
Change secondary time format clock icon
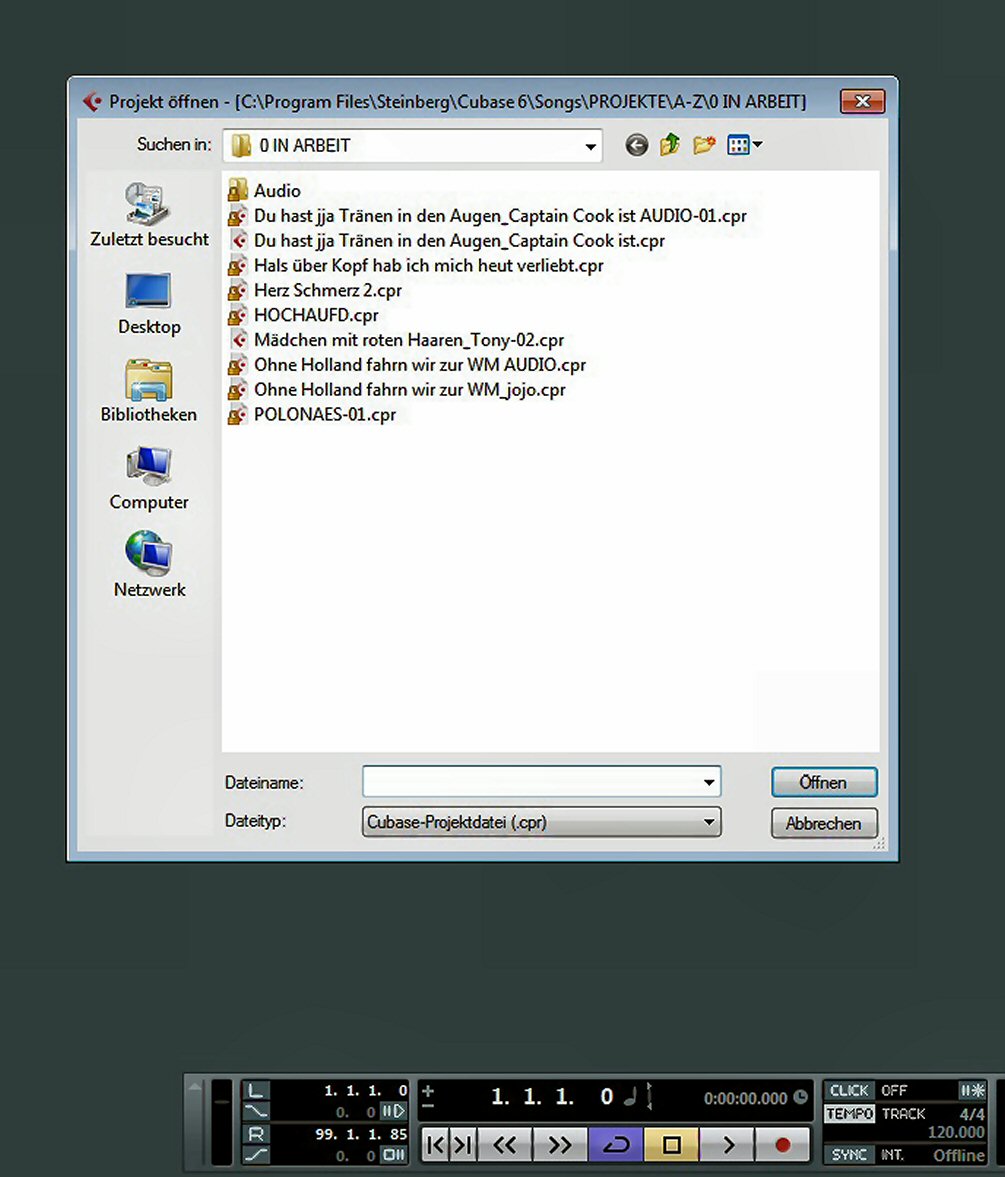tap(801, 1097)
